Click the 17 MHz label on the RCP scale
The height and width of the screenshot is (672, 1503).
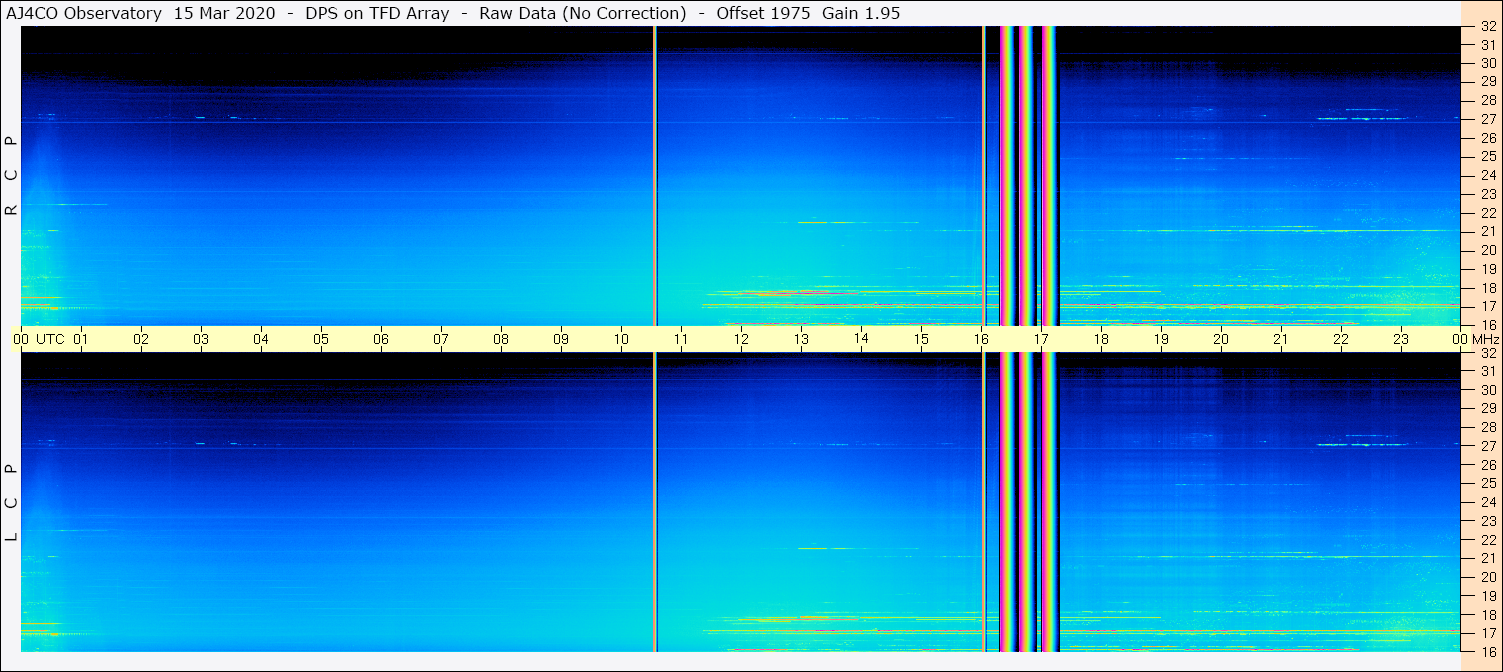tap(1487, 305)
